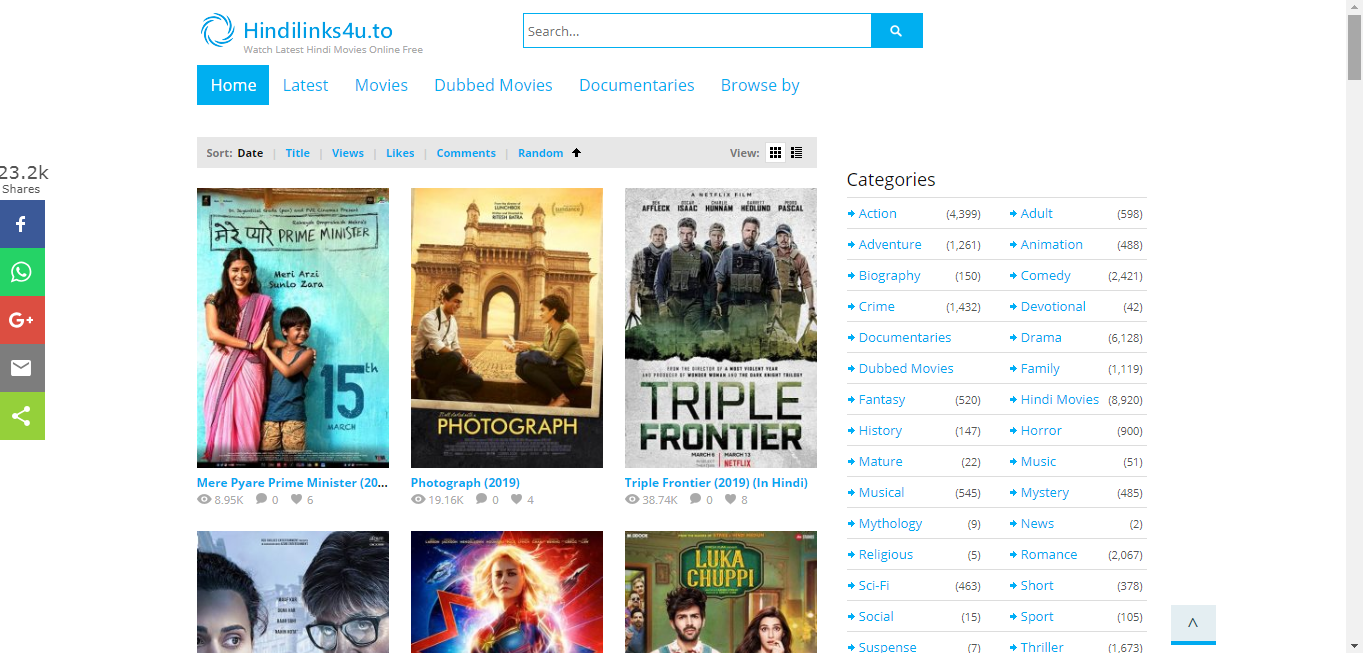
Task: Open the Documentaries menu item
Action: click(636, 85)
